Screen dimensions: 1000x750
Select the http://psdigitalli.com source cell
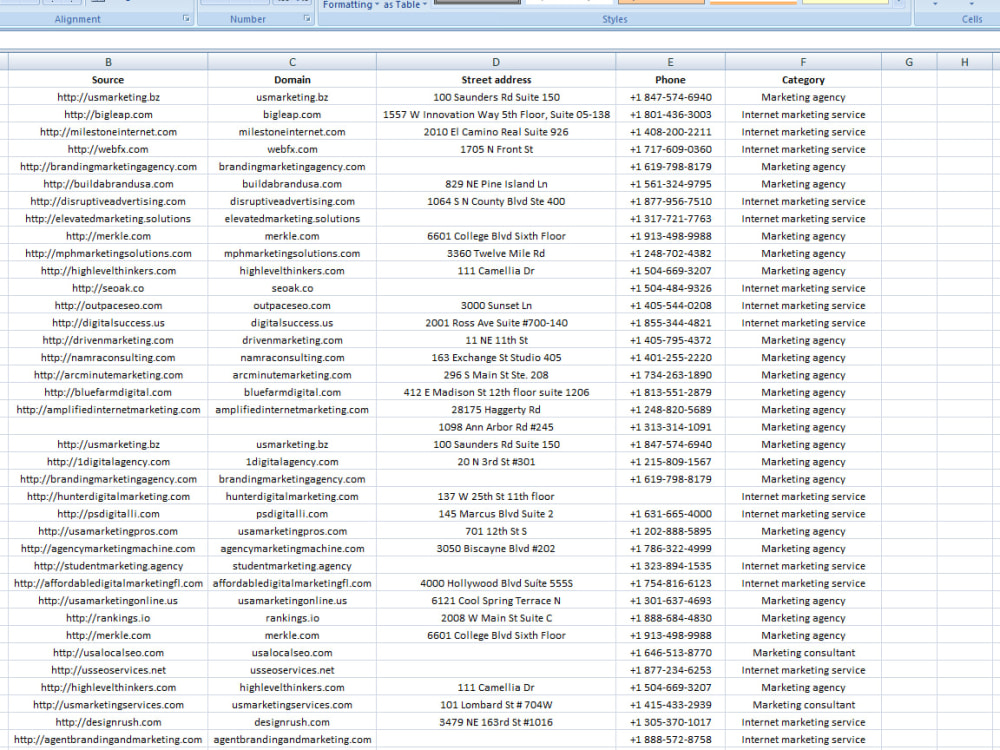[108, 514]
